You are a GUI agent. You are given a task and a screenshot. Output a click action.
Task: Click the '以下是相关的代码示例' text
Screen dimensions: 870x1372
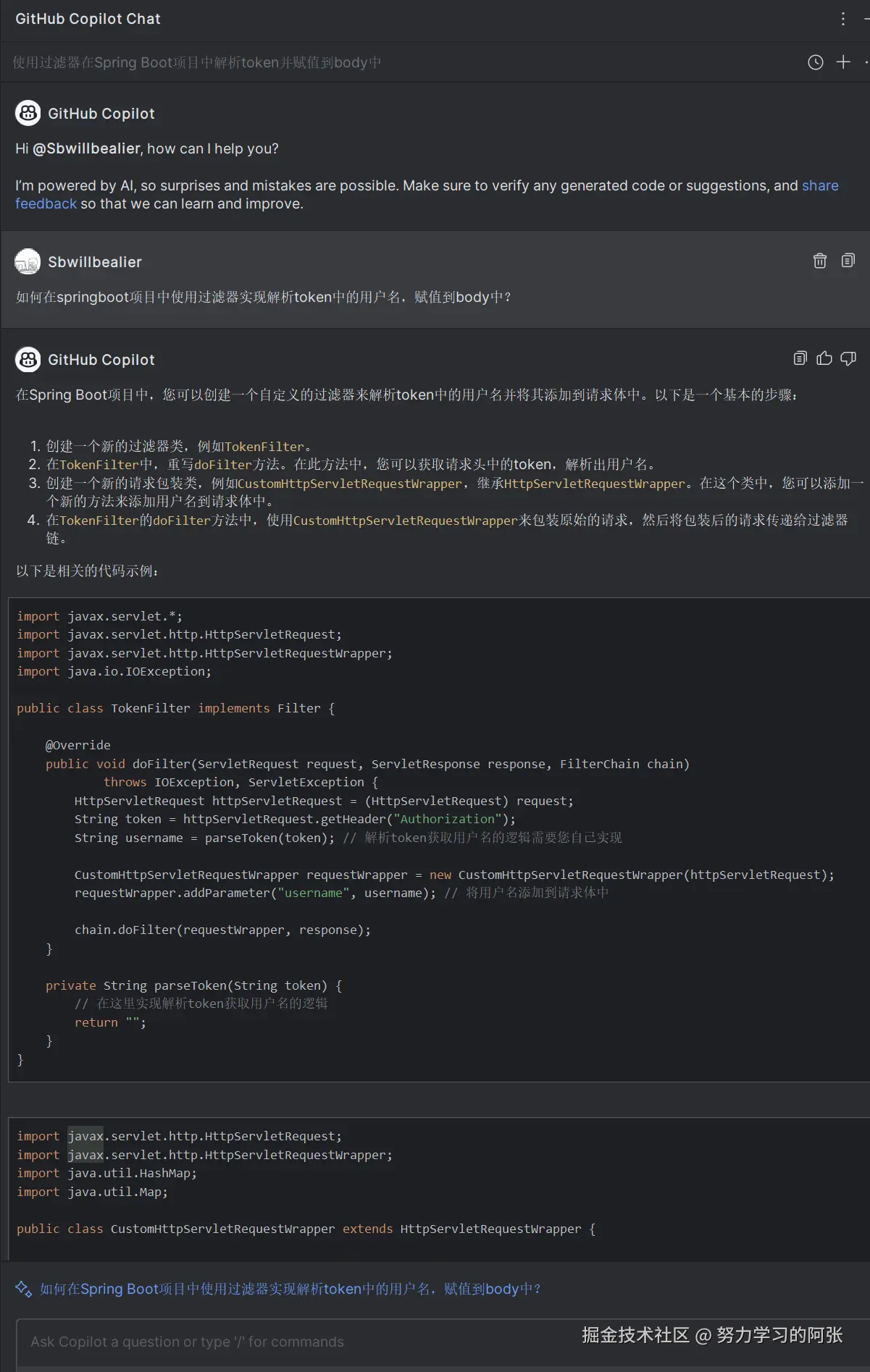coord(88,571)
